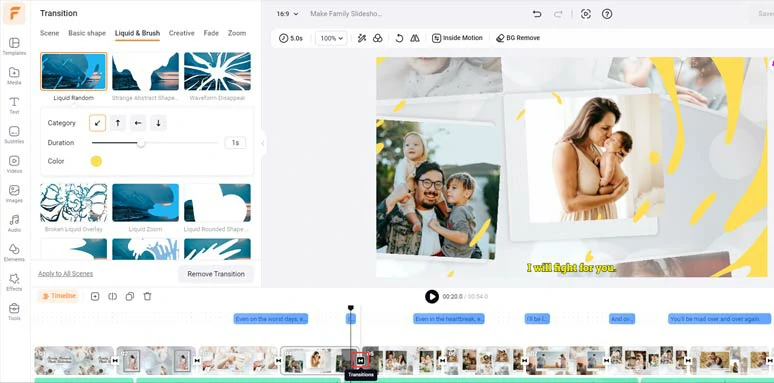Screen dimensions: 774x383
Task: Select the Liquid Random transition thumbnail
Action: point(74,72)
